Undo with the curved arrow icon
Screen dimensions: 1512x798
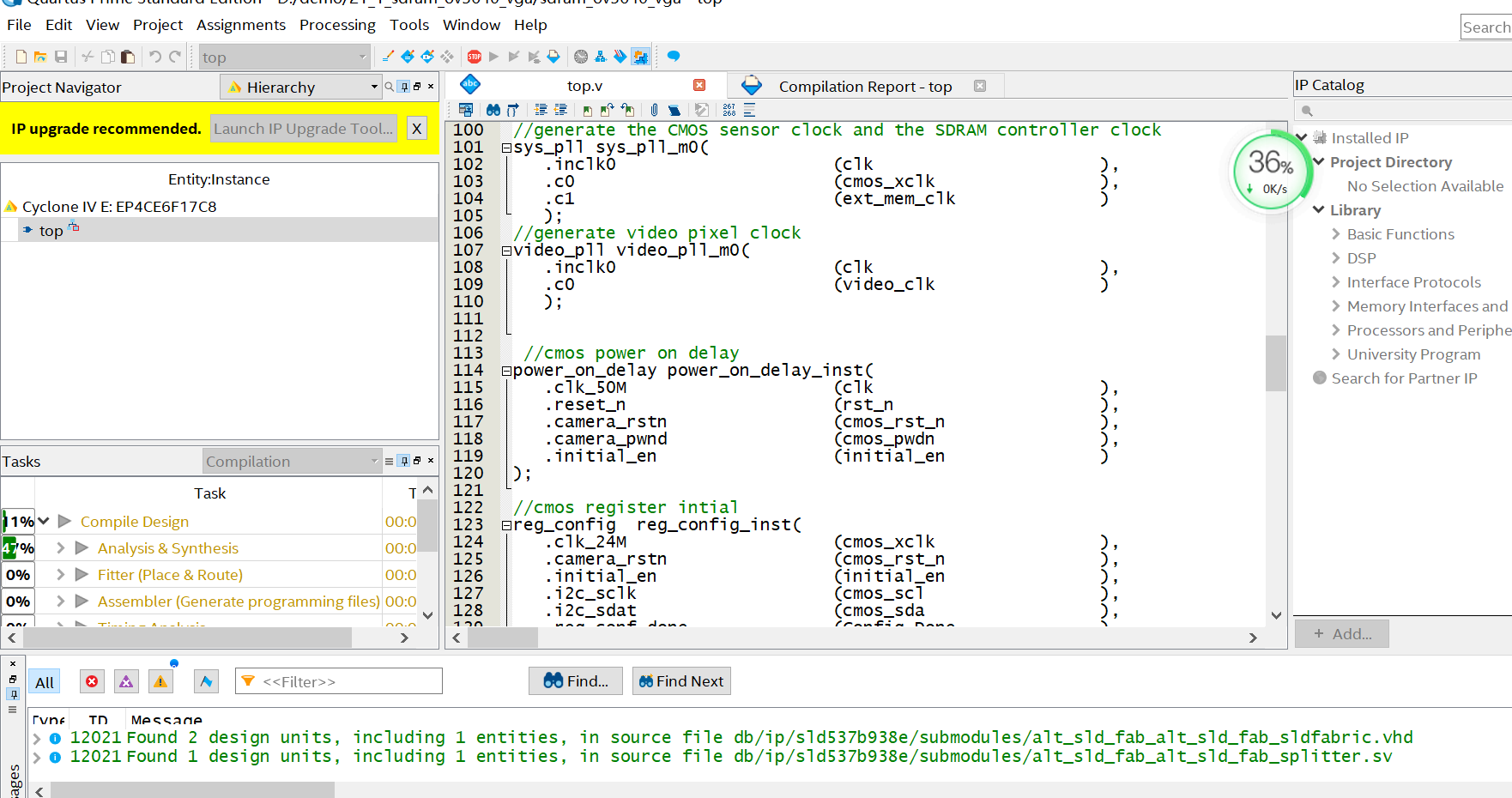(155, 57)
